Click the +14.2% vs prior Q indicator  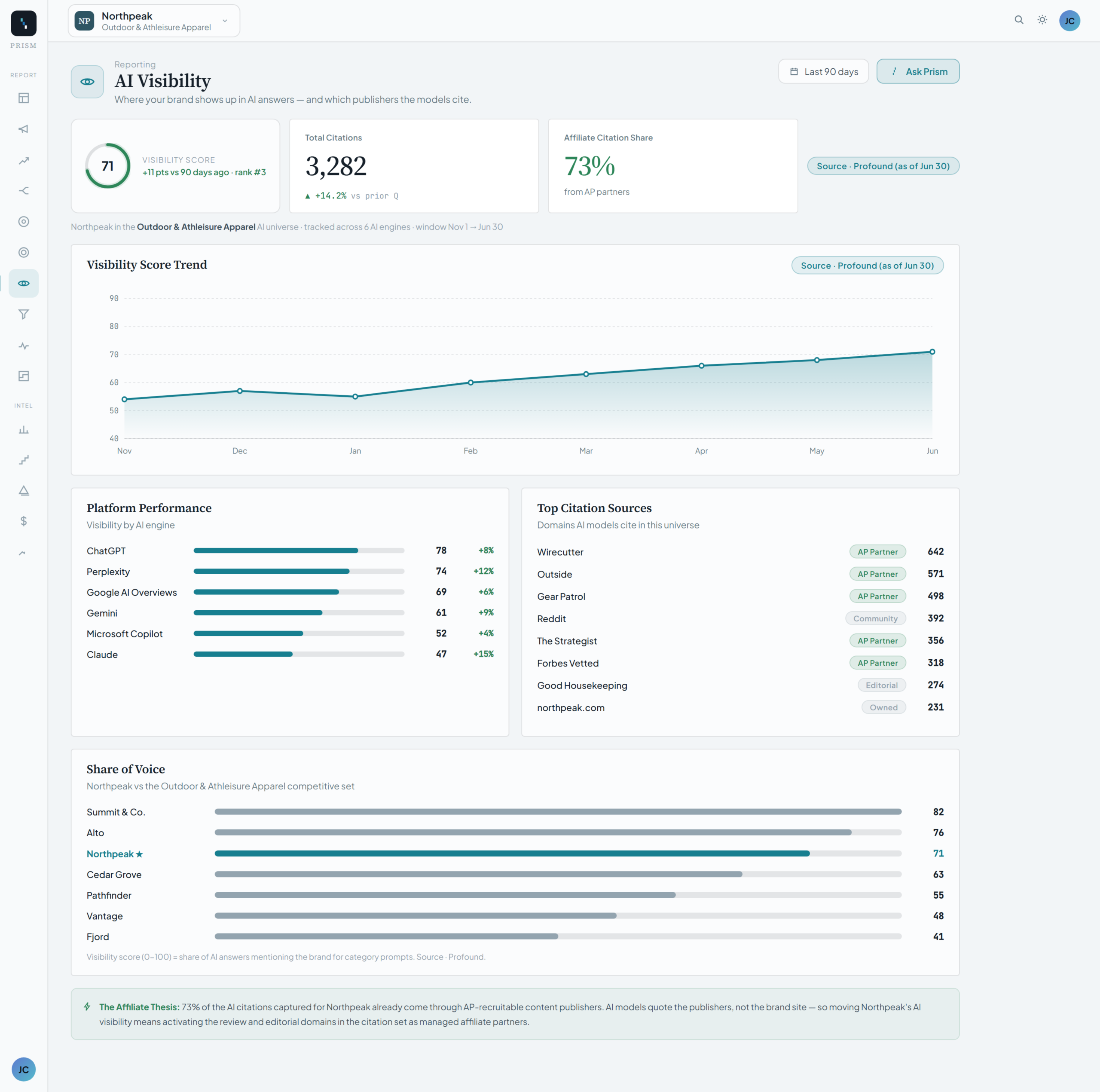[351, 196]
